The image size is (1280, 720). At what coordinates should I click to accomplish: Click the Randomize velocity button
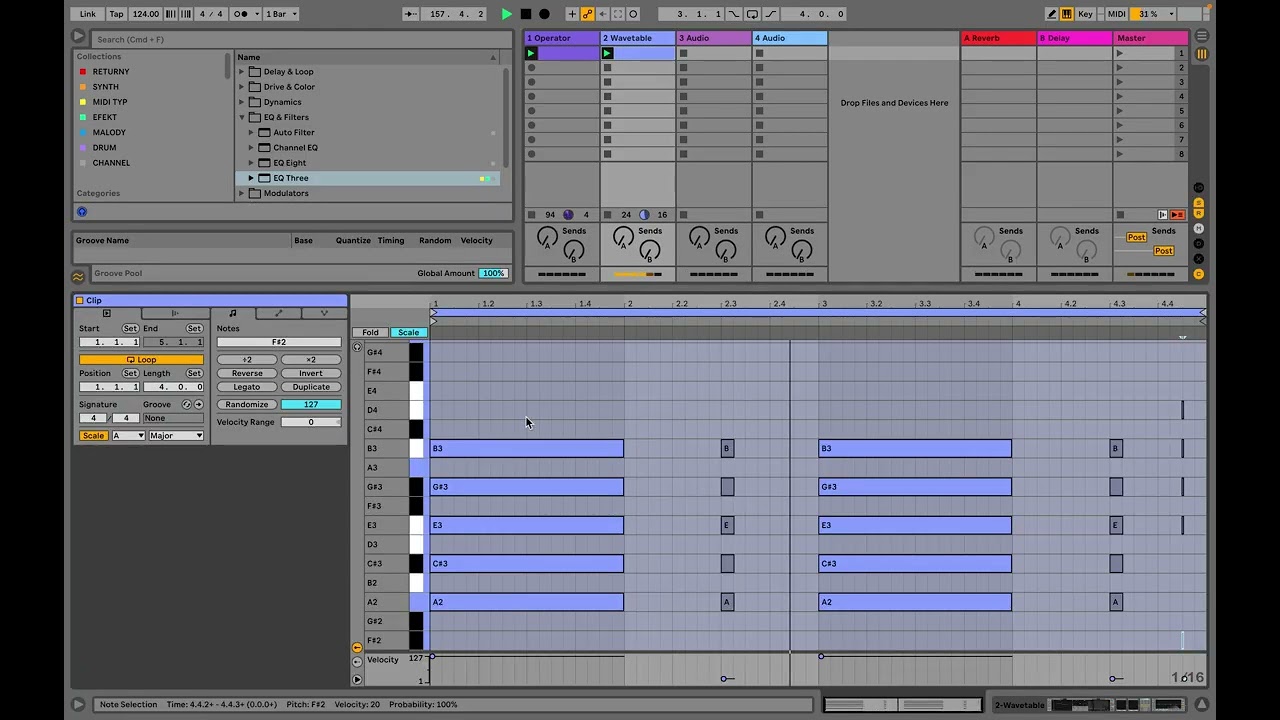pyautogui.click(x=247, y=405)
